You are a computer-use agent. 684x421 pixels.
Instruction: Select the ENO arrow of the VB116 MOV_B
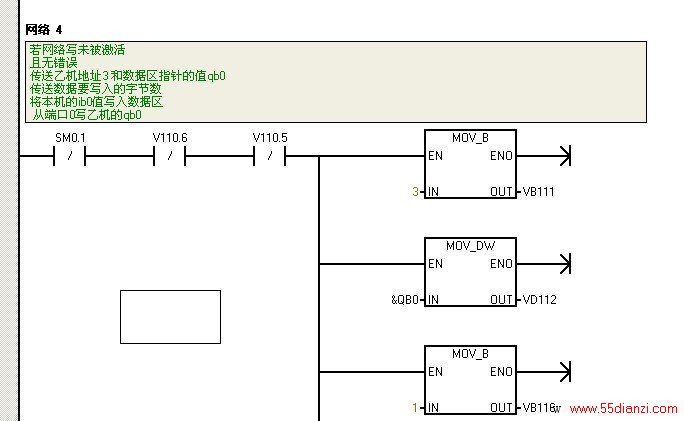click(x=565, y=372)
